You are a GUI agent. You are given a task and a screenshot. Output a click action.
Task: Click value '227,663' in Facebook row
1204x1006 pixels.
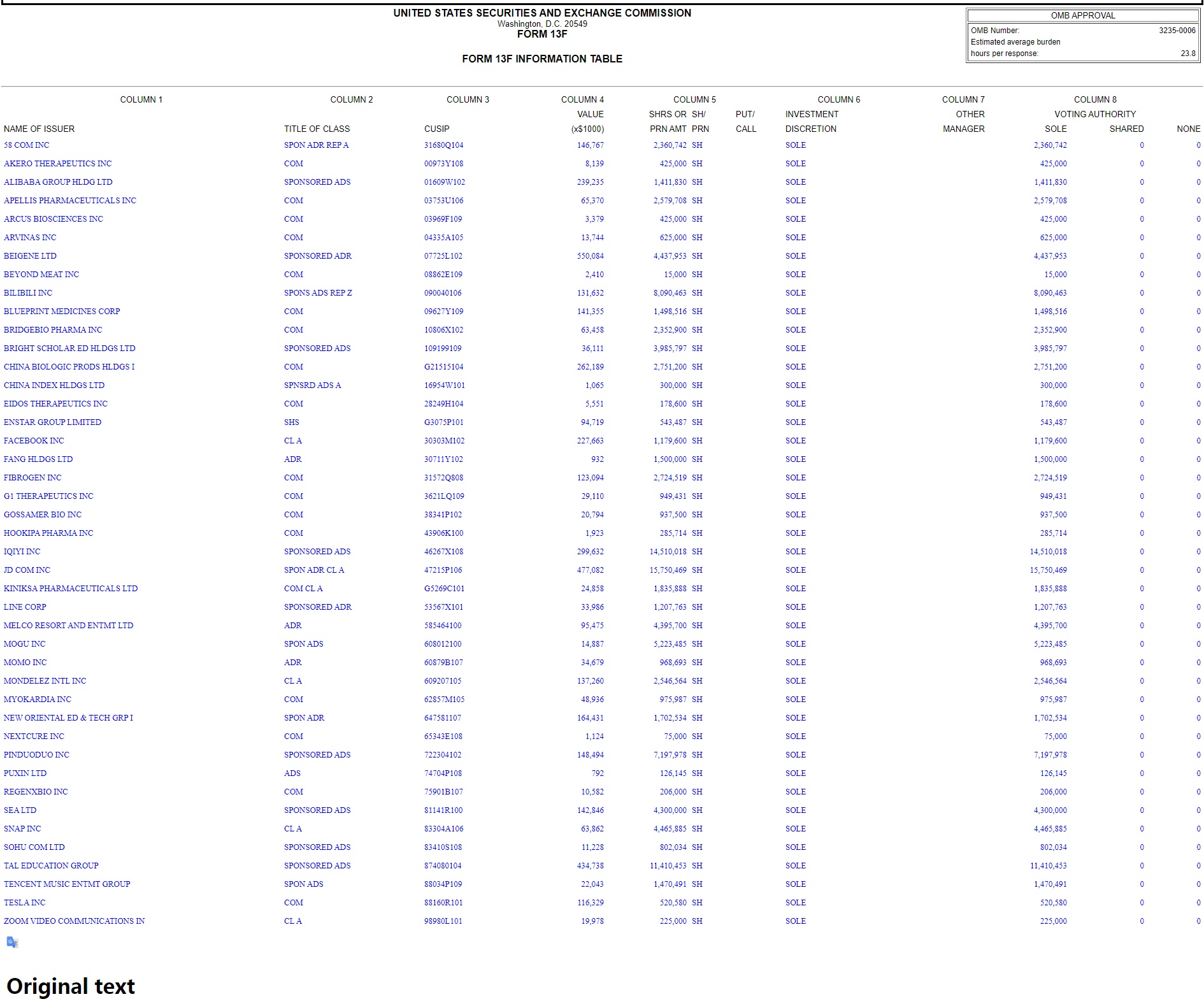591,441
